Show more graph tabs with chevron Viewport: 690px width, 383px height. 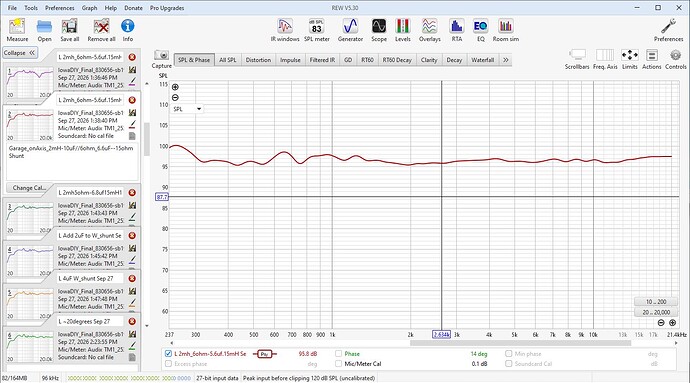click(x=506, y=60)
